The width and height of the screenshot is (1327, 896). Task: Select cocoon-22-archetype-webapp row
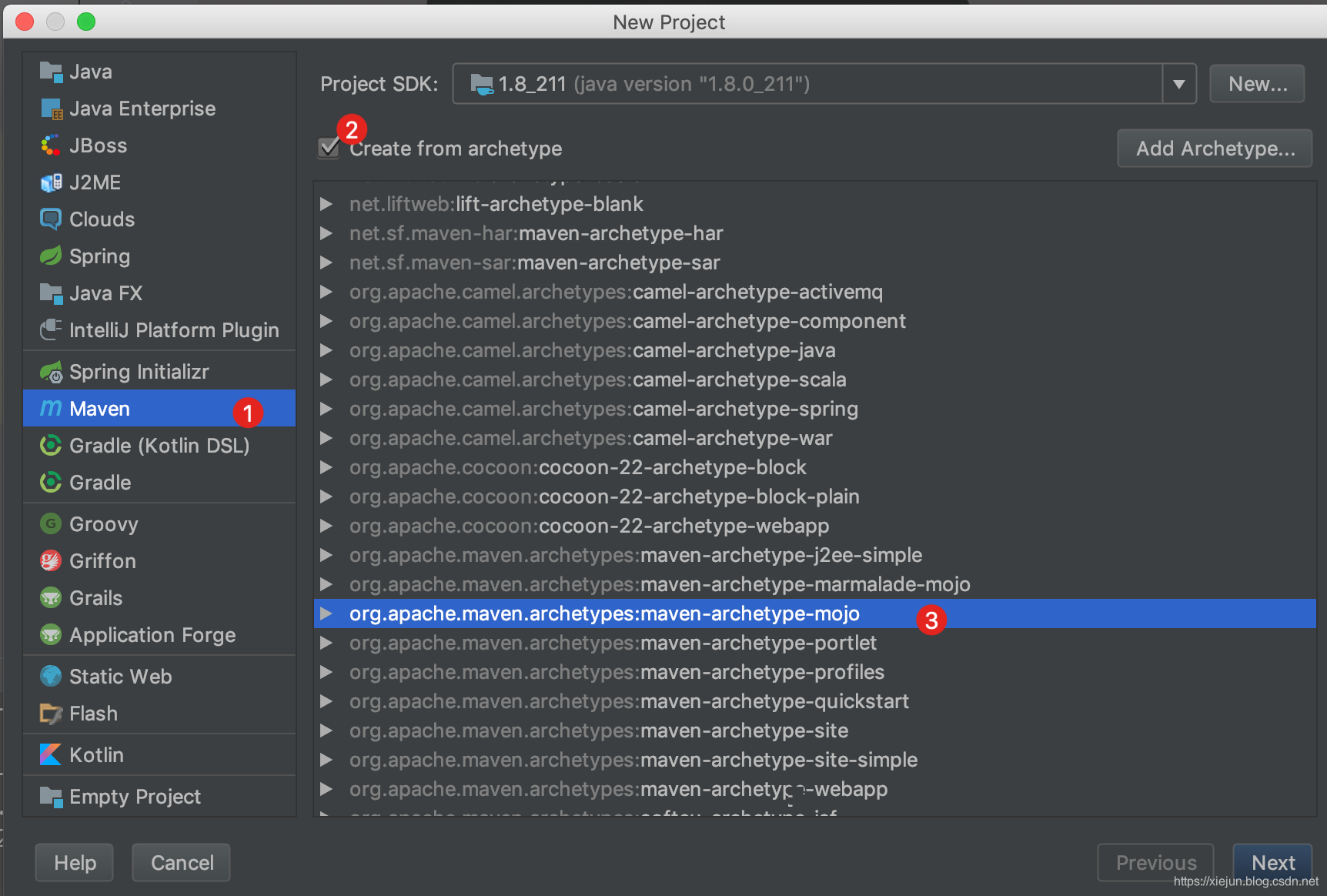(815, 526)
